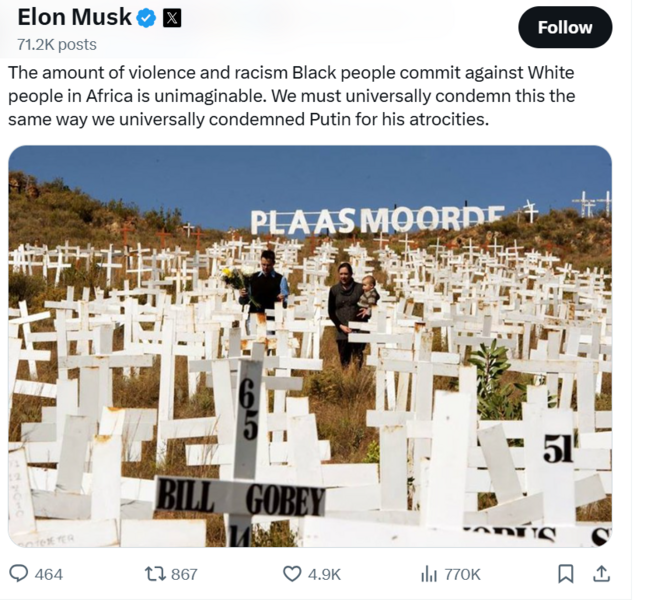Click the blue verified checkmark badge

[x=146, y=18]
